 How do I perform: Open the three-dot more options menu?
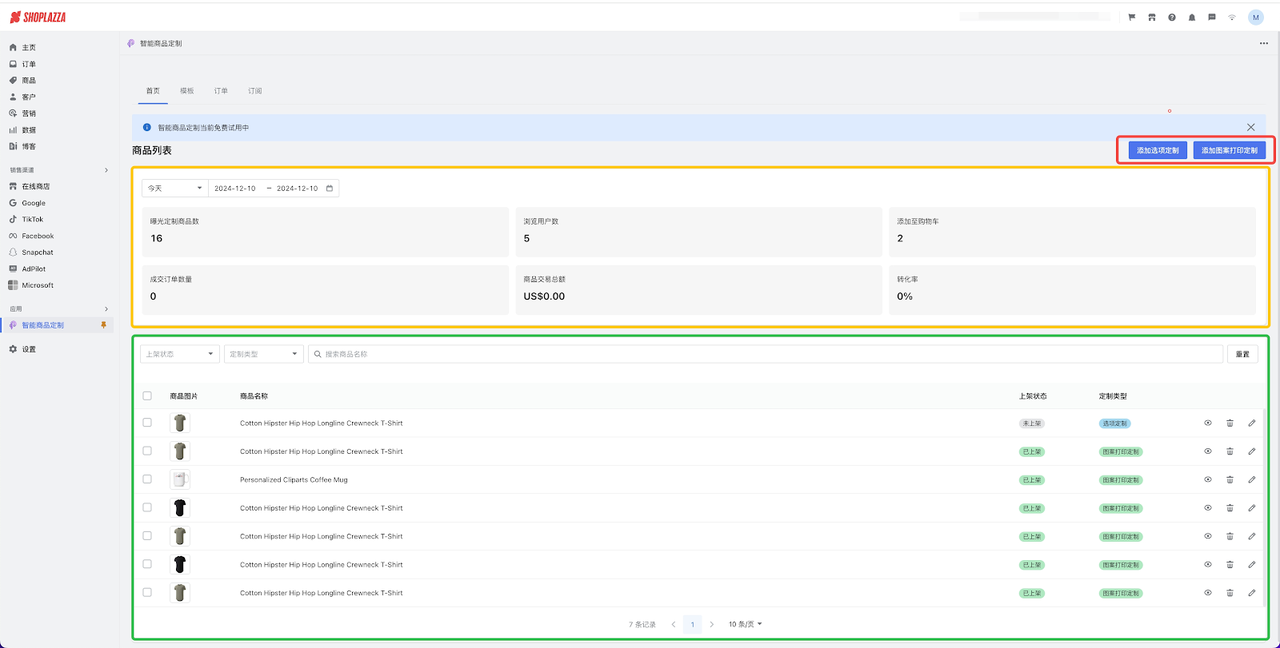pyautogui.click(x=1263, y=44)
